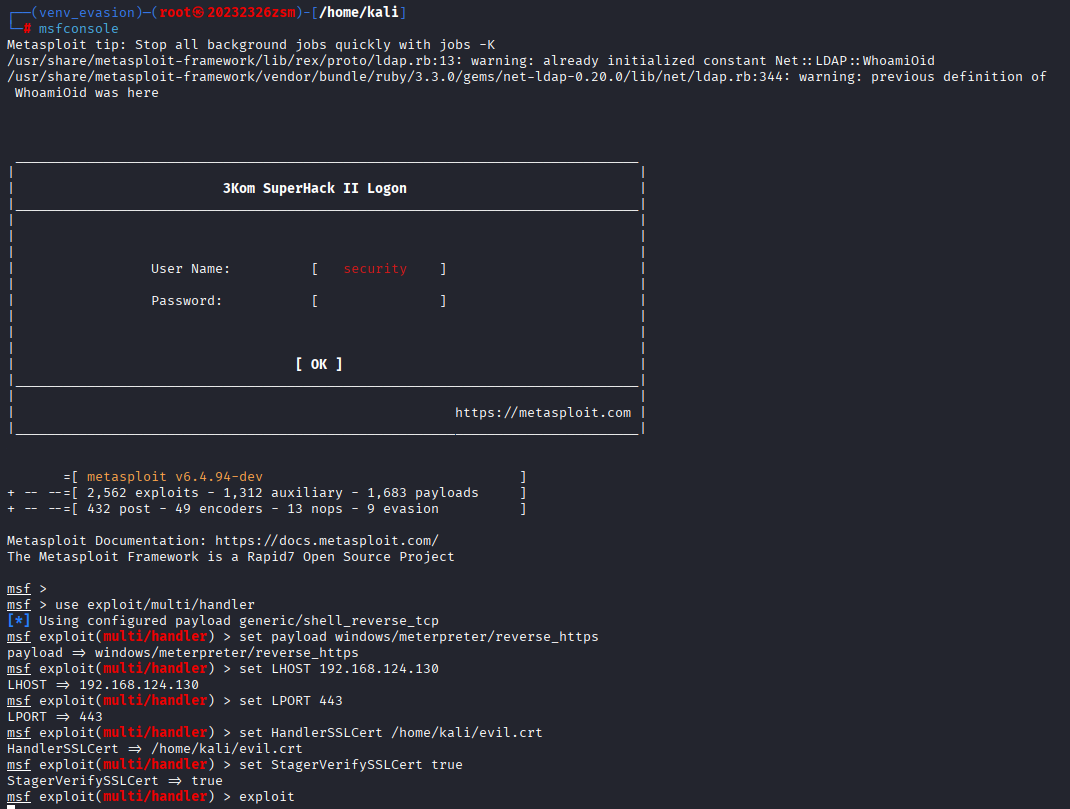Image resolution: width=1070 pixels, height=809 pixels.
Task: Click 'WhoamiOid was here' text
Action: click(x=87, y=93)
